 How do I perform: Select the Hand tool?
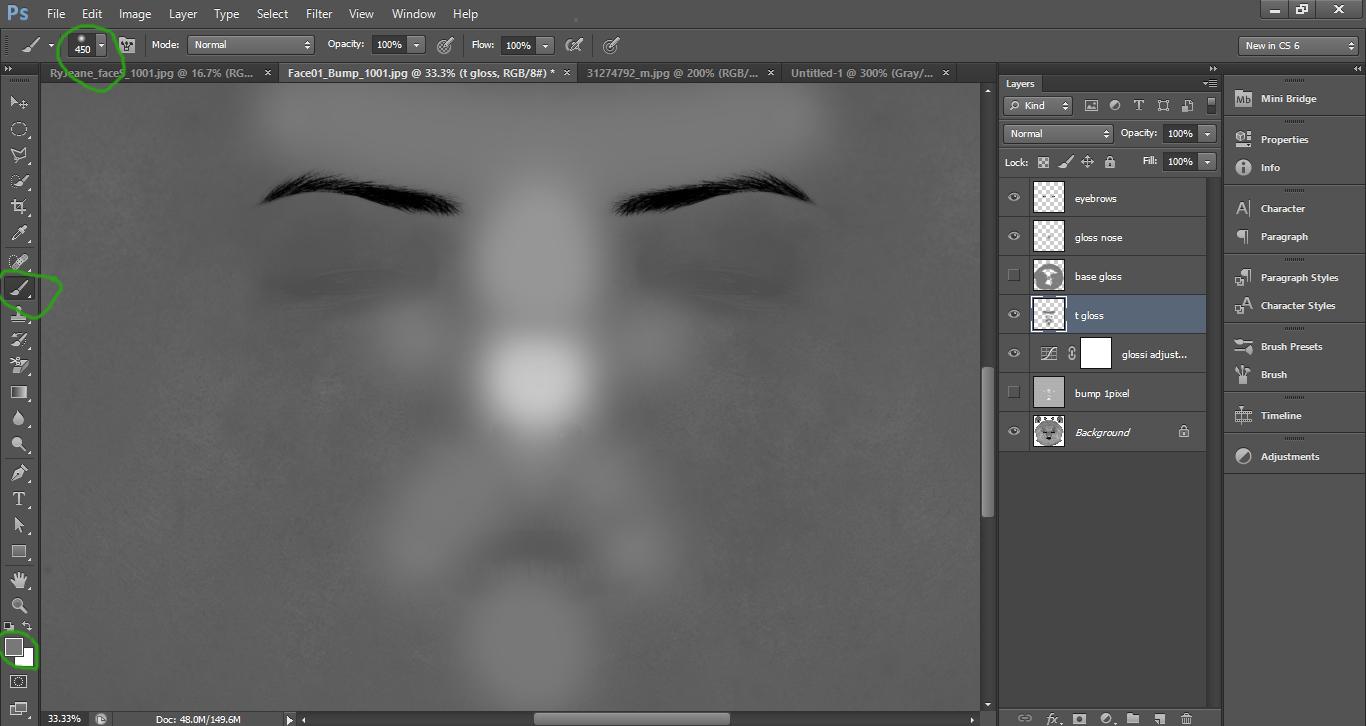click(x=18, y=579)
